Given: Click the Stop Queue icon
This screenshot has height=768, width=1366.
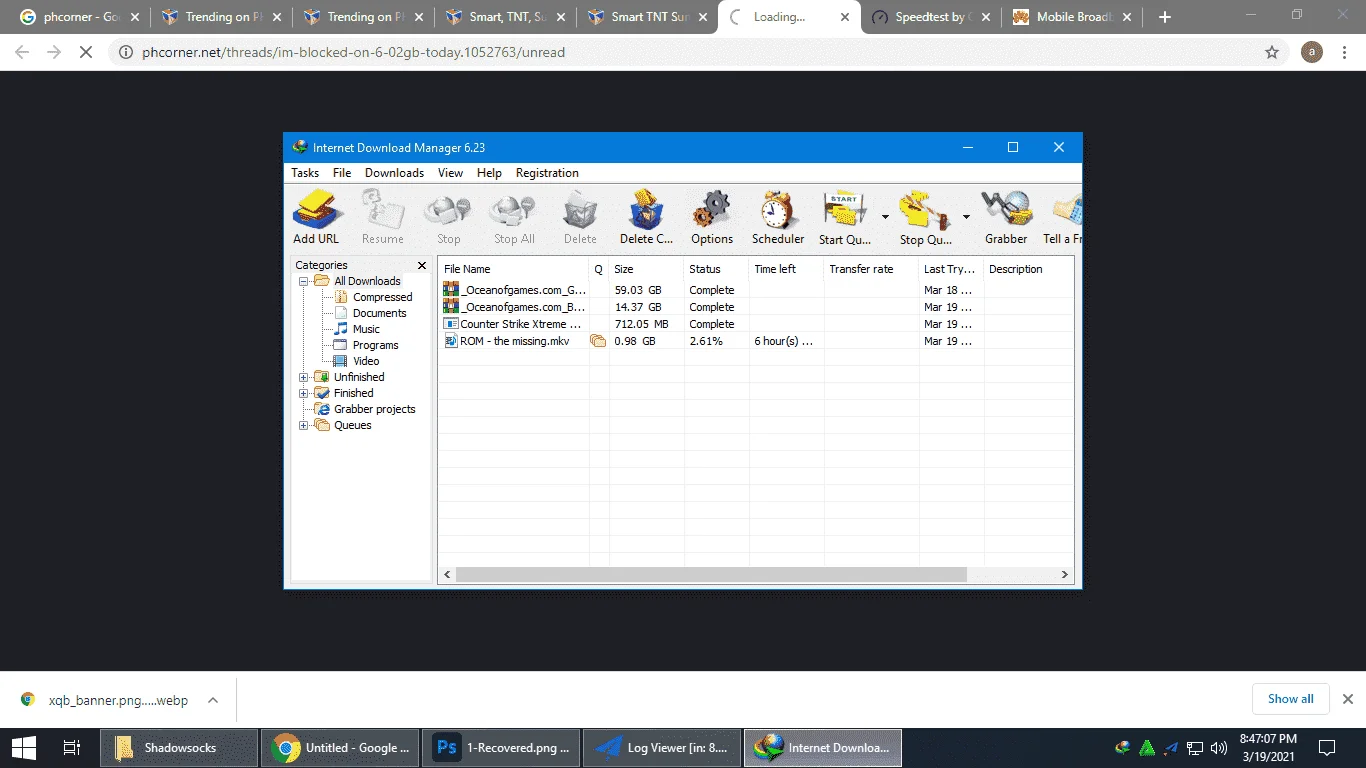Looking at the screenshot, I should click(925, 218).
